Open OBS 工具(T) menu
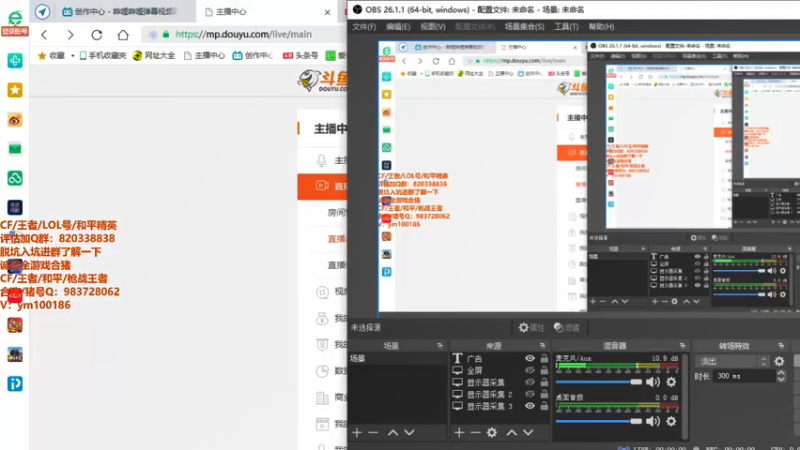Screen dimensions: 800x450 [x=566, y=27]
